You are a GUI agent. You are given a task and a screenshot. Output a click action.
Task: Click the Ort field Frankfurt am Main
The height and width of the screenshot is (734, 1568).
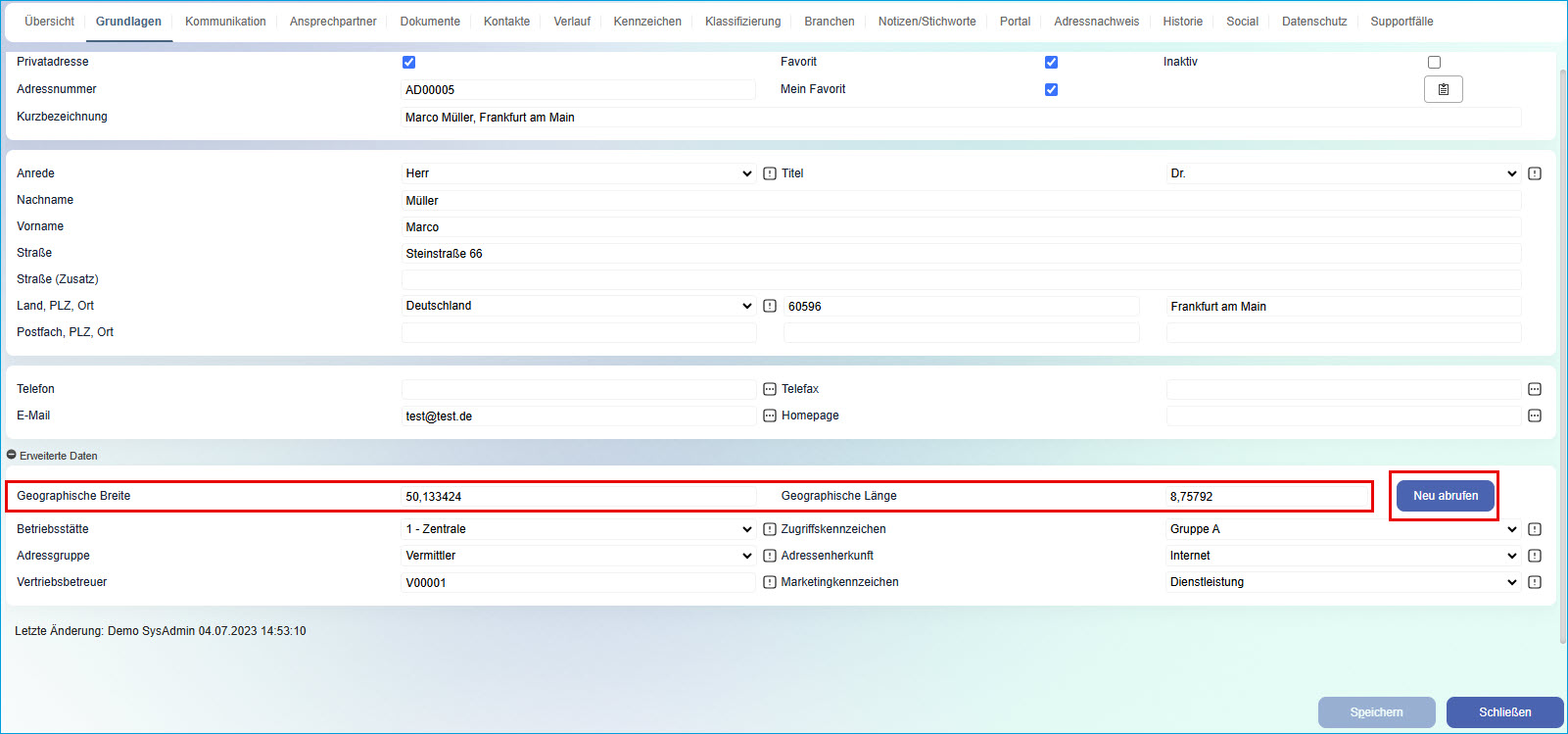(x=1344, y=307)
